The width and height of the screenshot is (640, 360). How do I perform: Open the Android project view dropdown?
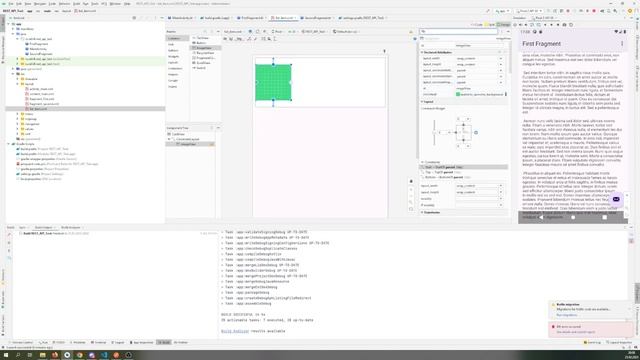point(19,18)
